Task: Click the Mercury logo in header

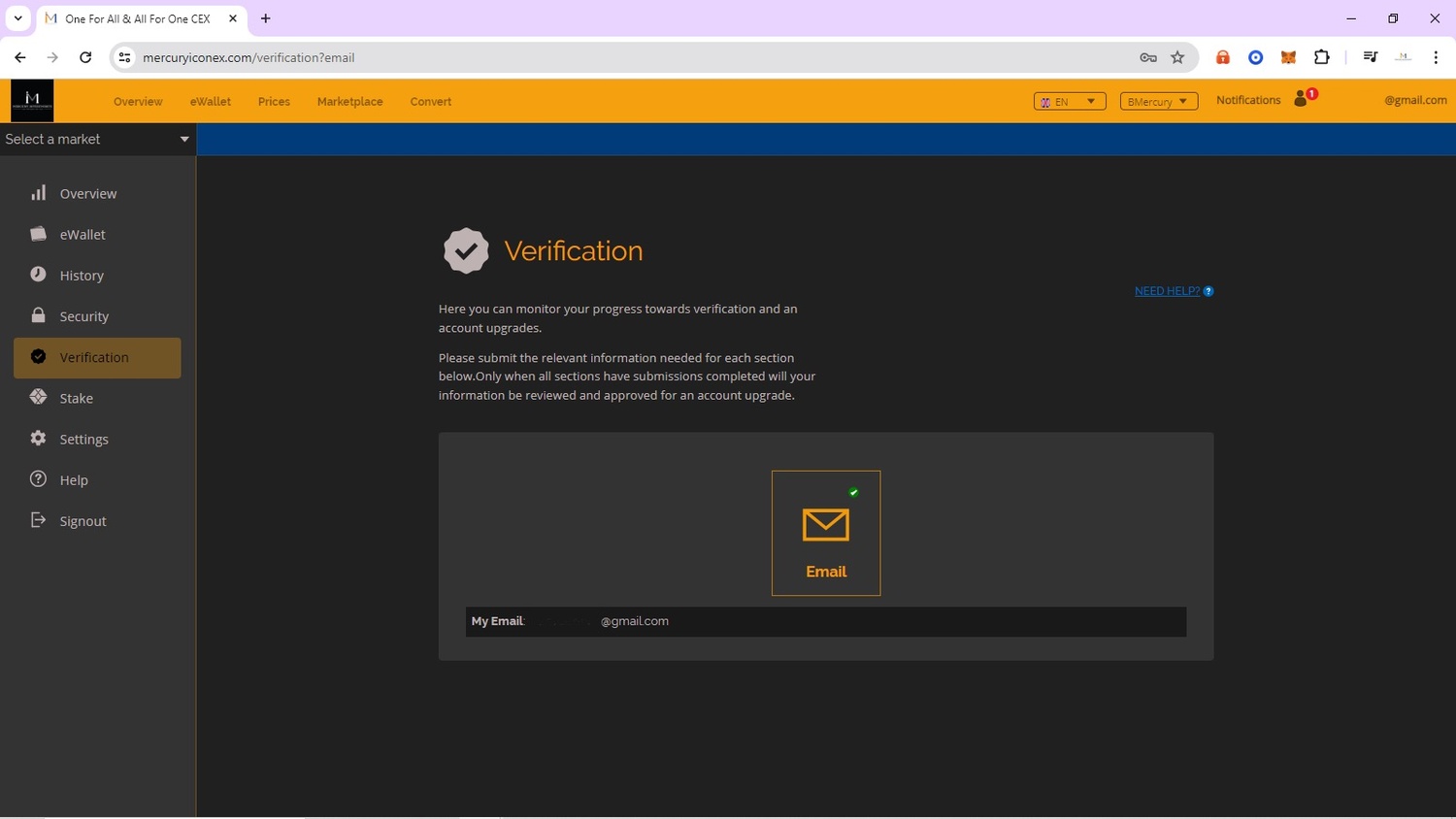Action: (x=32, y=101)
